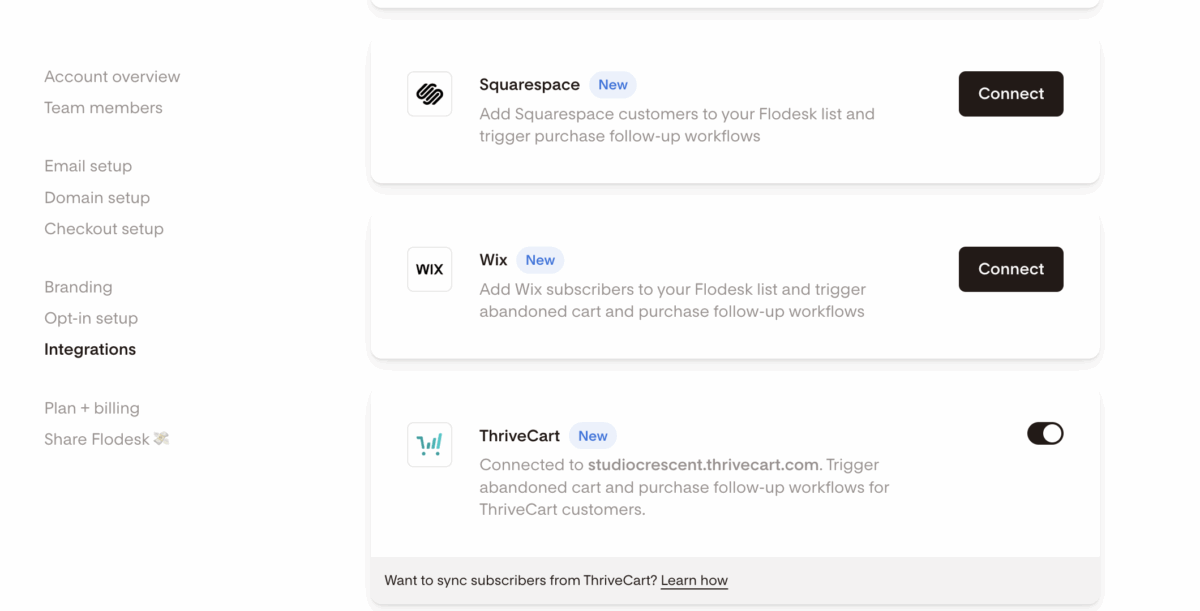The height and width of the screenshot is (611, 1200).
Task: Navigate to Email setup
Action: point(88,166)
